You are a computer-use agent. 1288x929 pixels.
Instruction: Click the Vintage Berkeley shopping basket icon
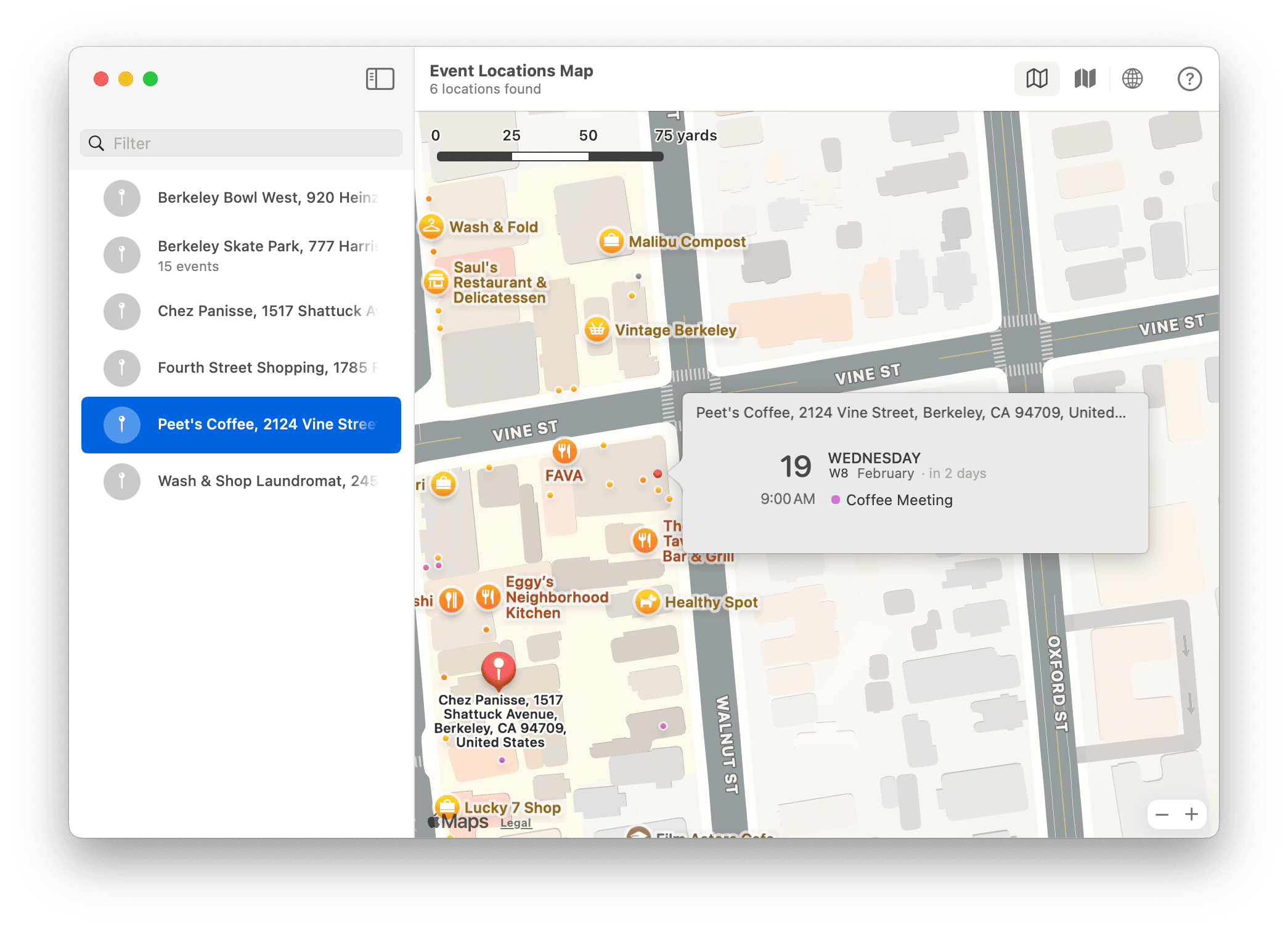[x=596, y=330]
